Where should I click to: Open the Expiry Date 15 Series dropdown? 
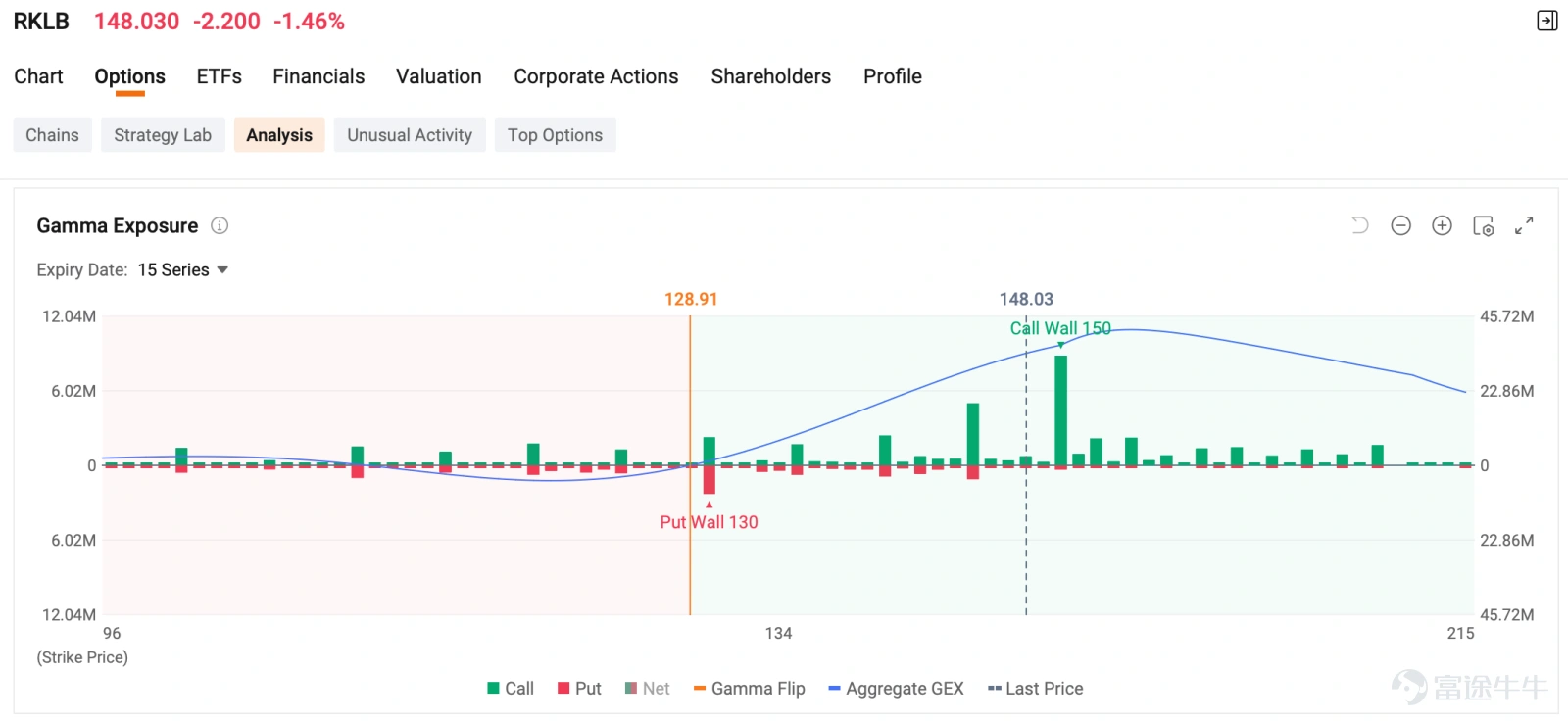182,269
